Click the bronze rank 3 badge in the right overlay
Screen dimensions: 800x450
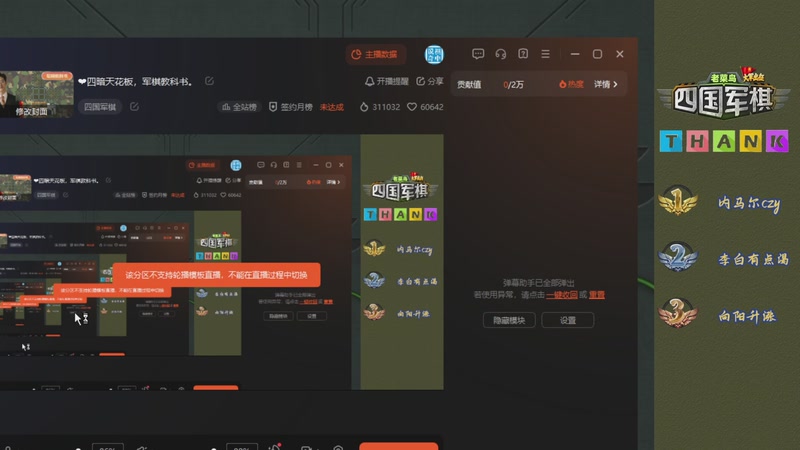tap(678, 312)
